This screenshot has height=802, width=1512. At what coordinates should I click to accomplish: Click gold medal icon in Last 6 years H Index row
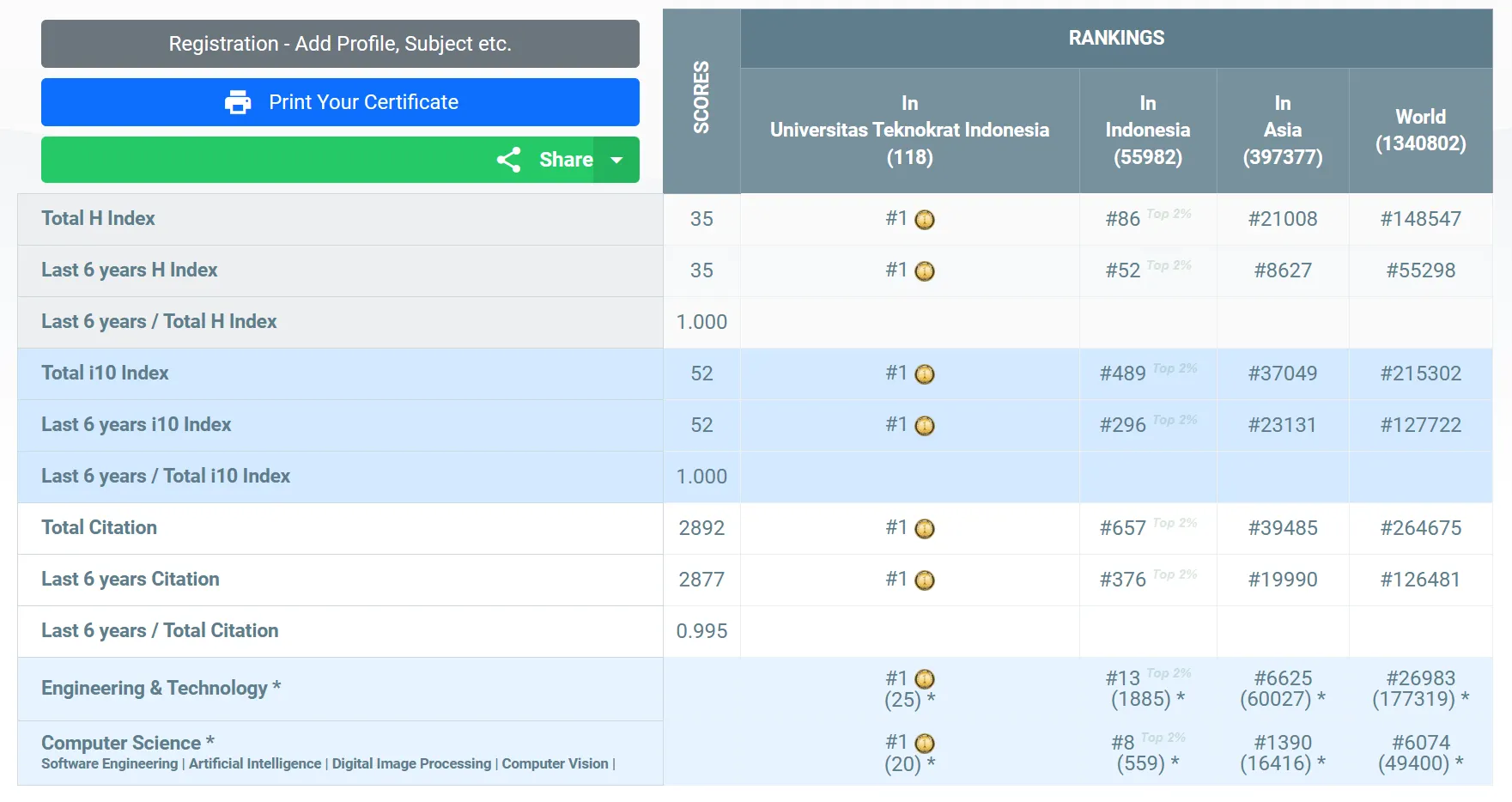tap(924, 271)
